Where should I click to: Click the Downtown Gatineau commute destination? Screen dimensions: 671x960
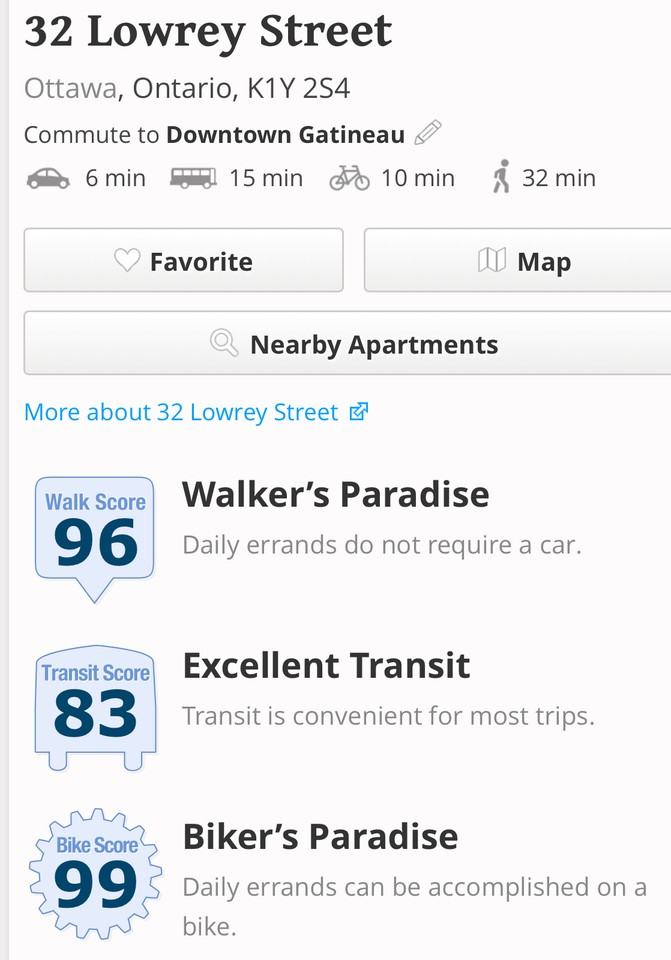click(285, 135)
